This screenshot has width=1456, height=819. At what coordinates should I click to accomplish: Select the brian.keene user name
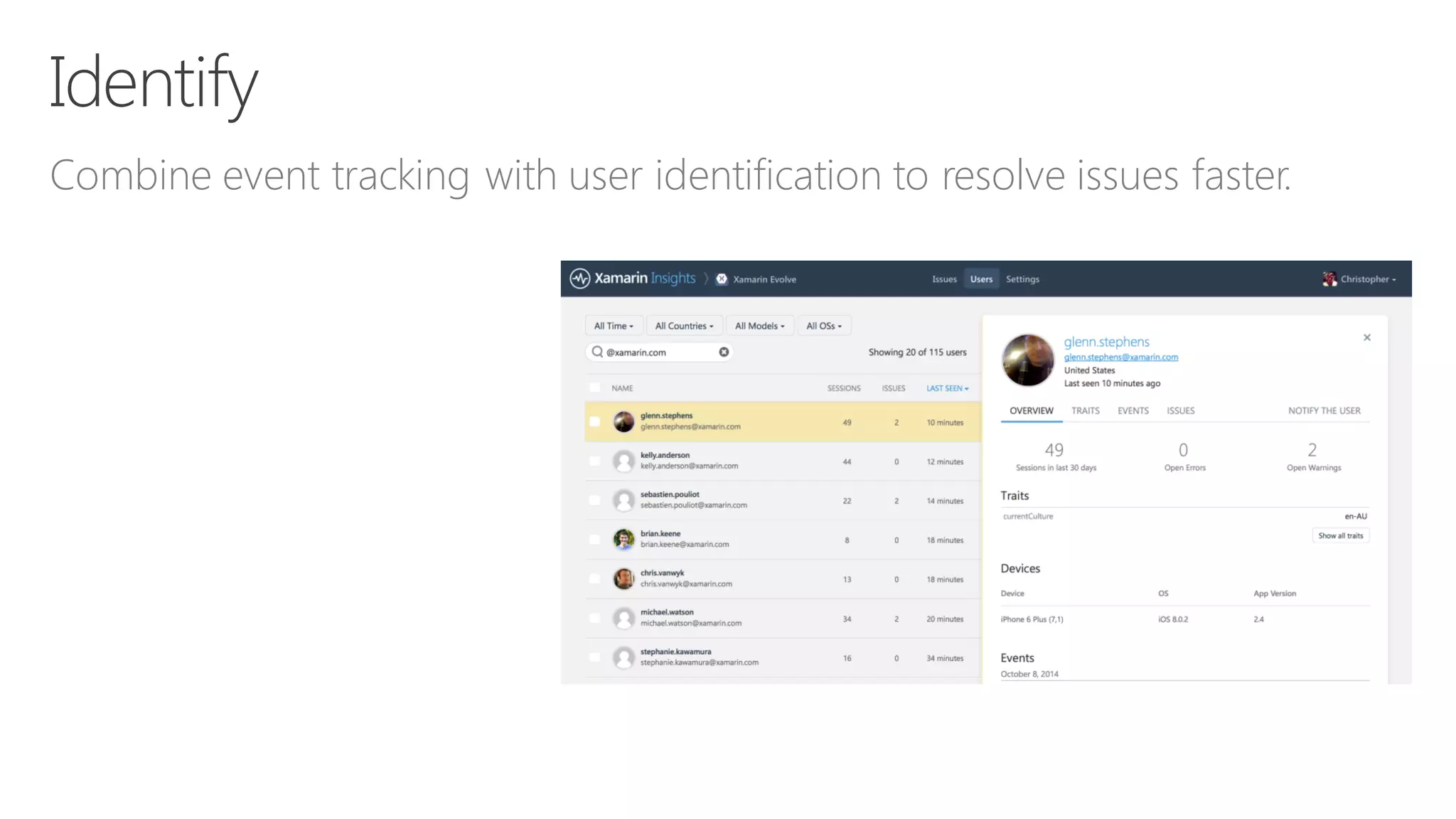click(x=660, y=533)
